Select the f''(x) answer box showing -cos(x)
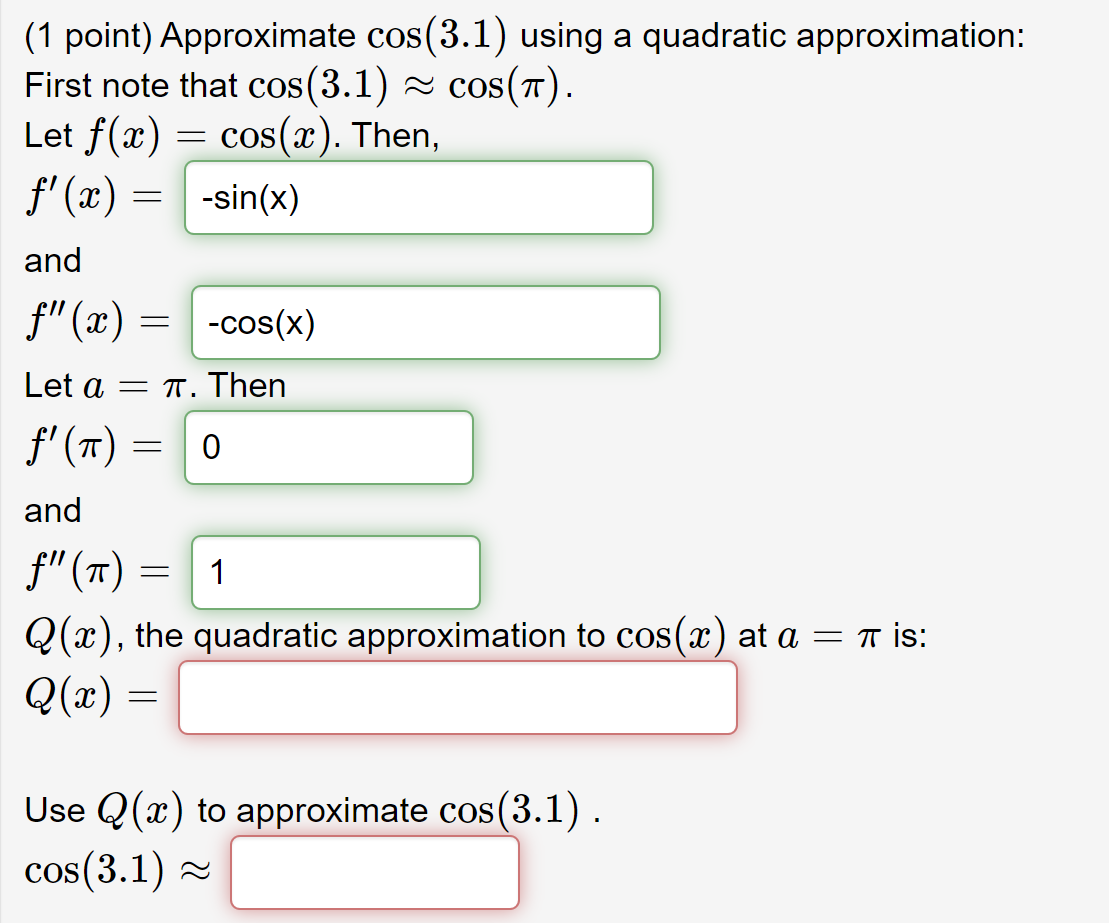 point(424,322)
